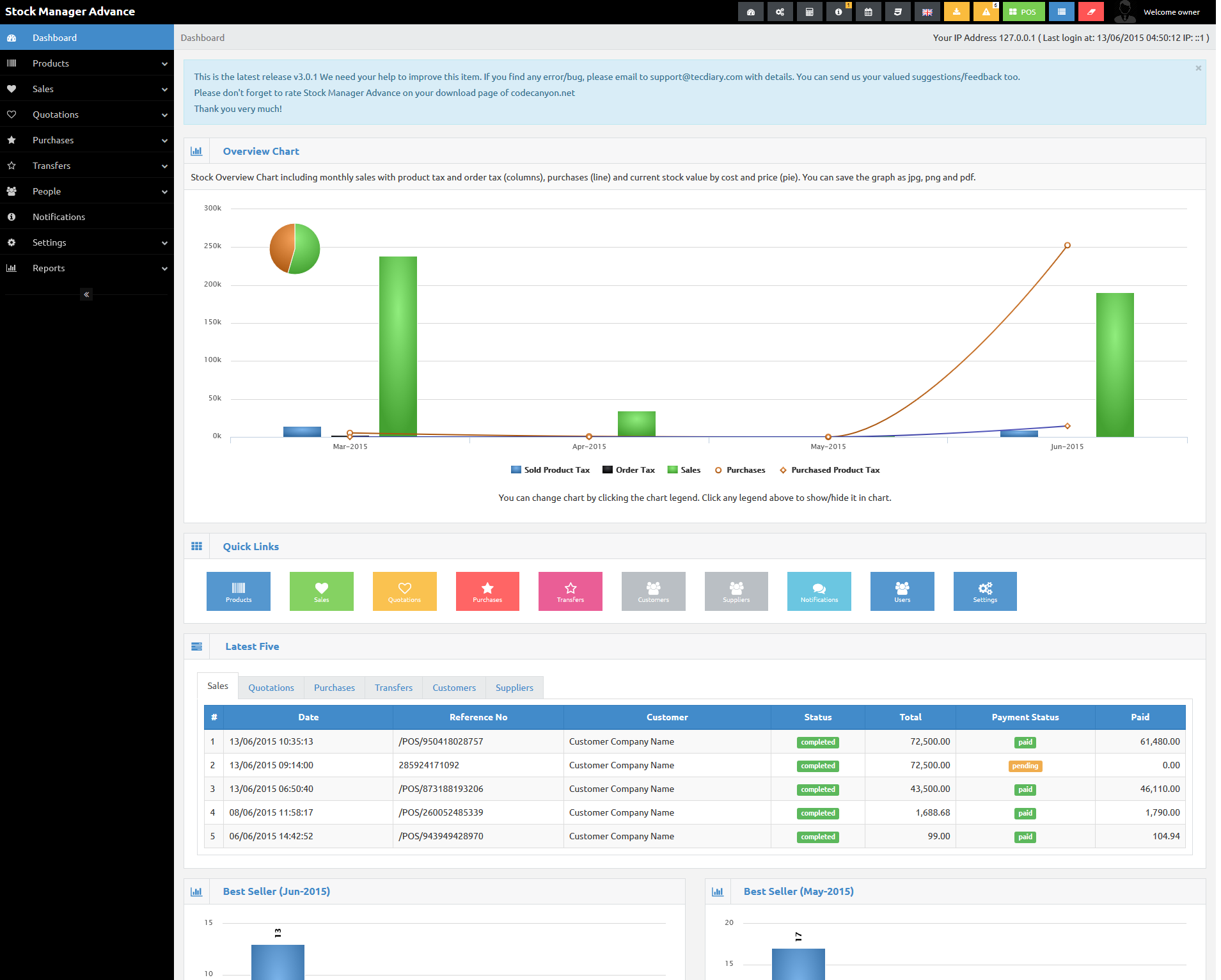Open the Sales quick link tile
Screen dimensions: 1221x980
tap(322, 591)
